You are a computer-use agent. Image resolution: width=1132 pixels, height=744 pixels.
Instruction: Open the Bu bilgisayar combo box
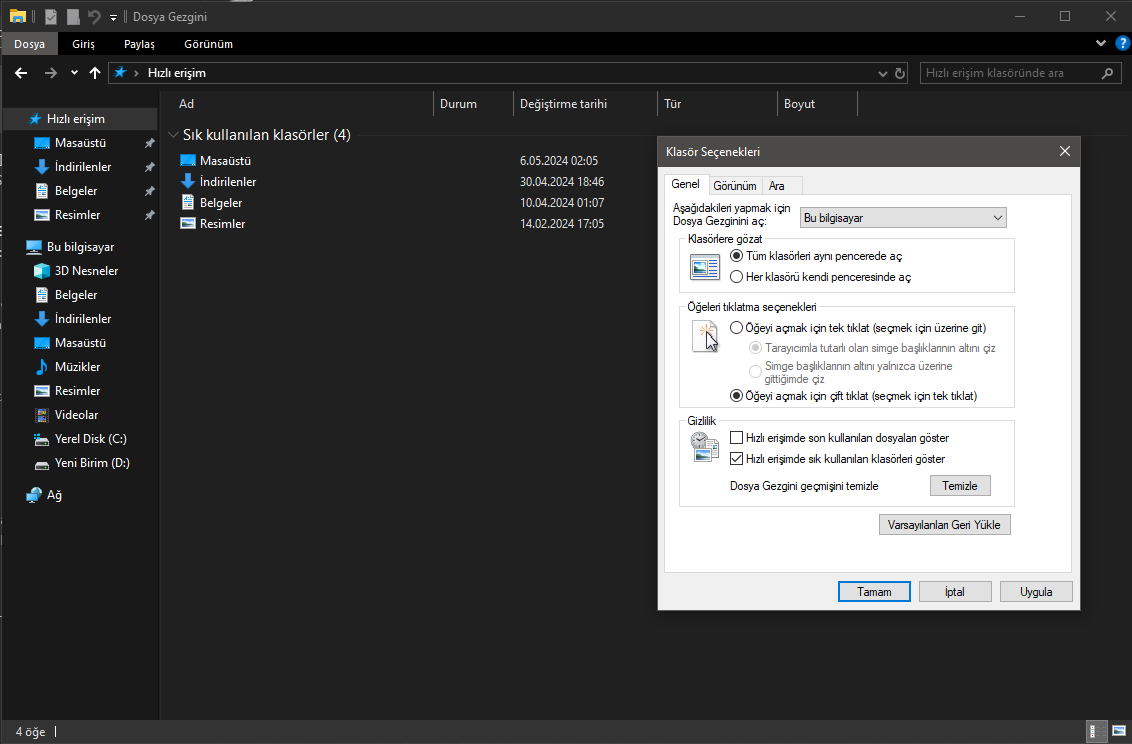(x=902, y=218)
